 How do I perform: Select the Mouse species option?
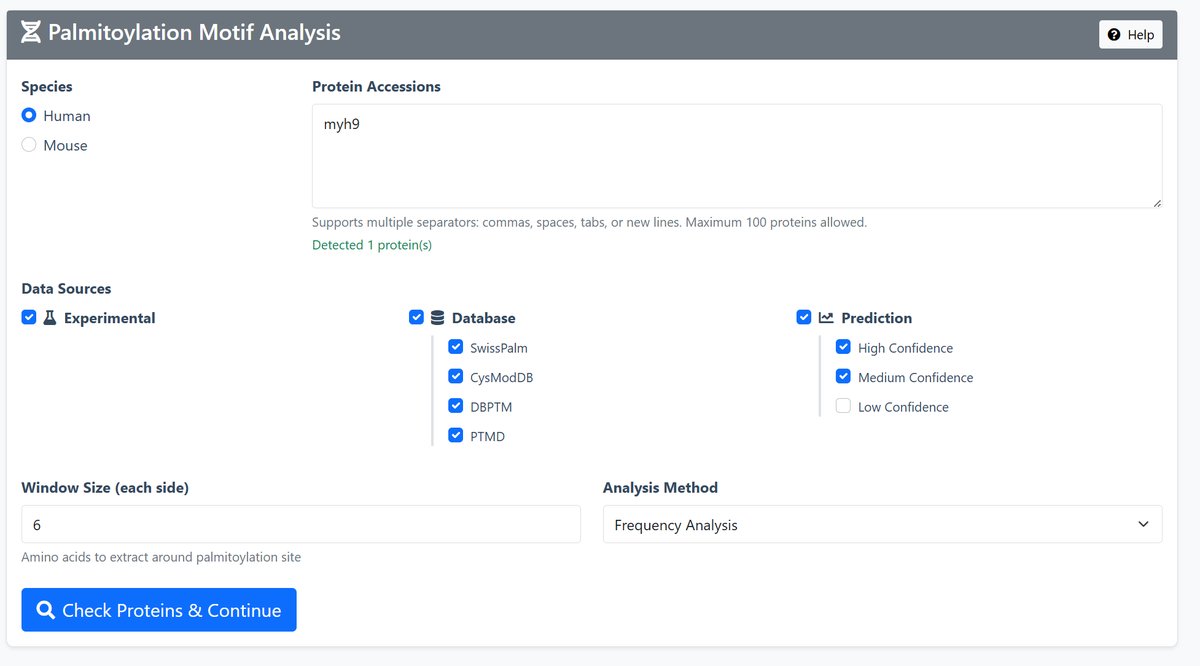[x=28, y=145]
